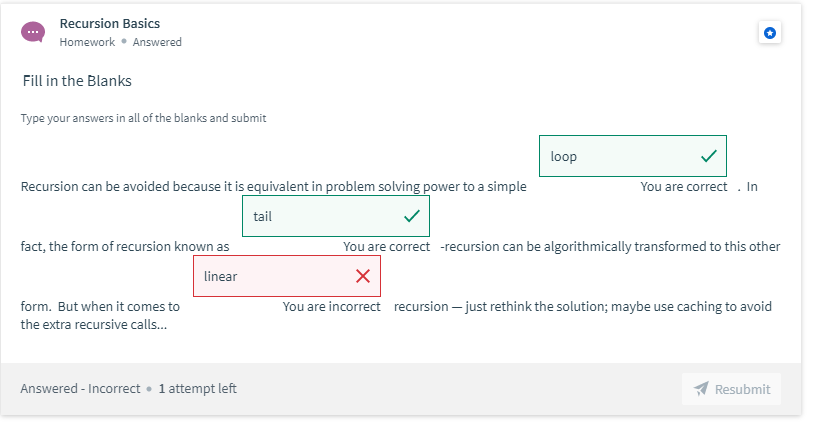Click 'You are correct' beside loop field
Viewport: 834px width, 425px height.
click(683, 187)
